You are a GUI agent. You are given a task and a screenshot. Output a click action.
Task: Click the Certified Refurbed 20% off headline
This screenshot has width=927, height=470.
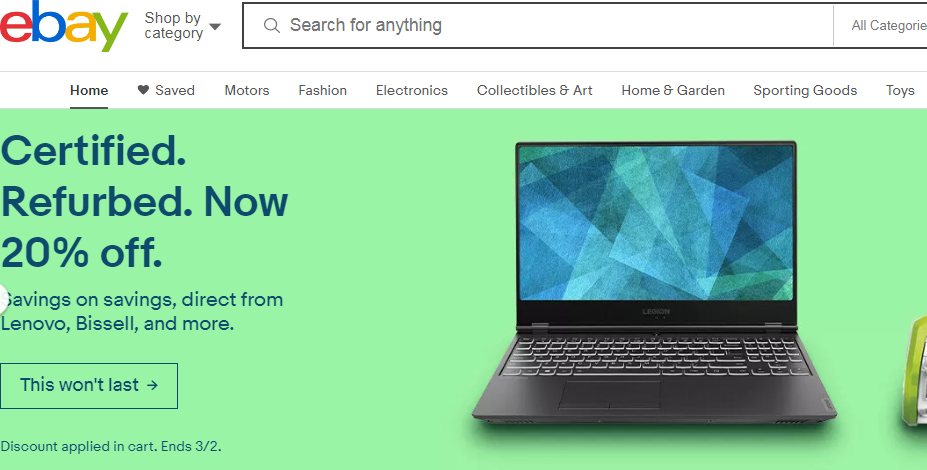(x=144, y=202)
